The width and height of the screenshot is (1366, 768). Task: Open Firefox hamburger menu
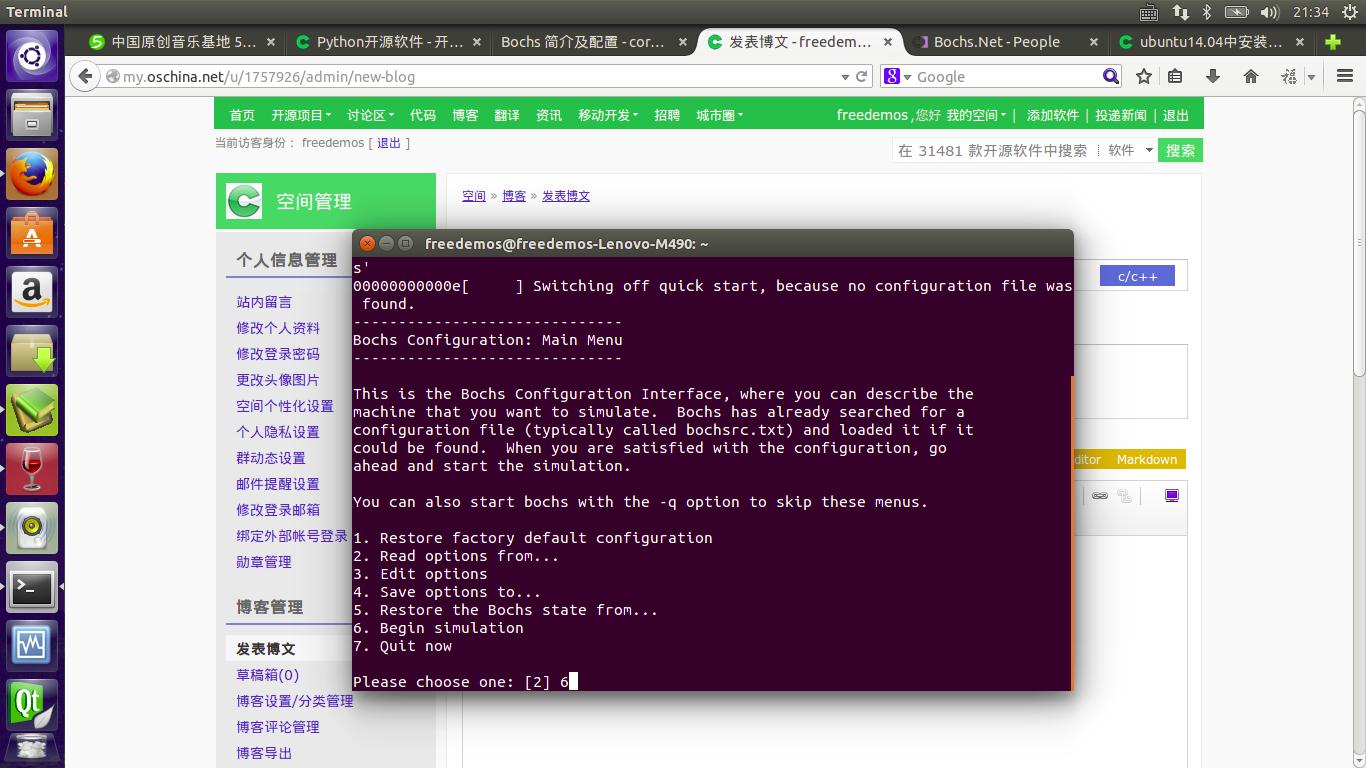tap(1345, 76)
